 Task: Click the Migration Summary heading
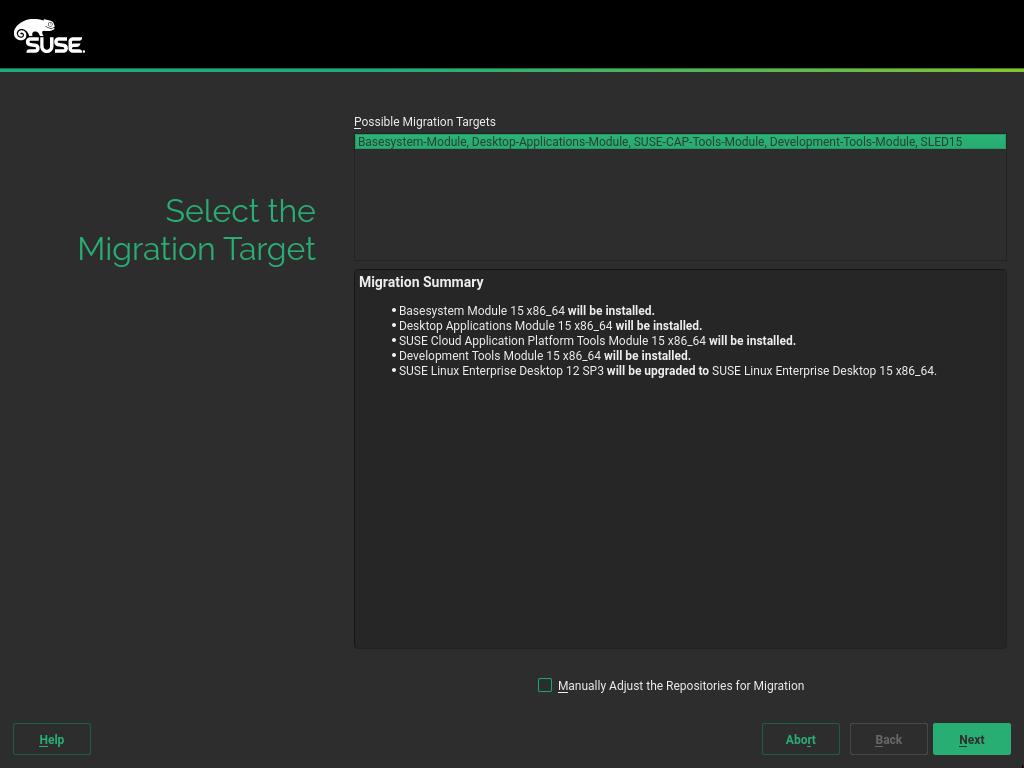pyautogui.click(x=421, y=282)
